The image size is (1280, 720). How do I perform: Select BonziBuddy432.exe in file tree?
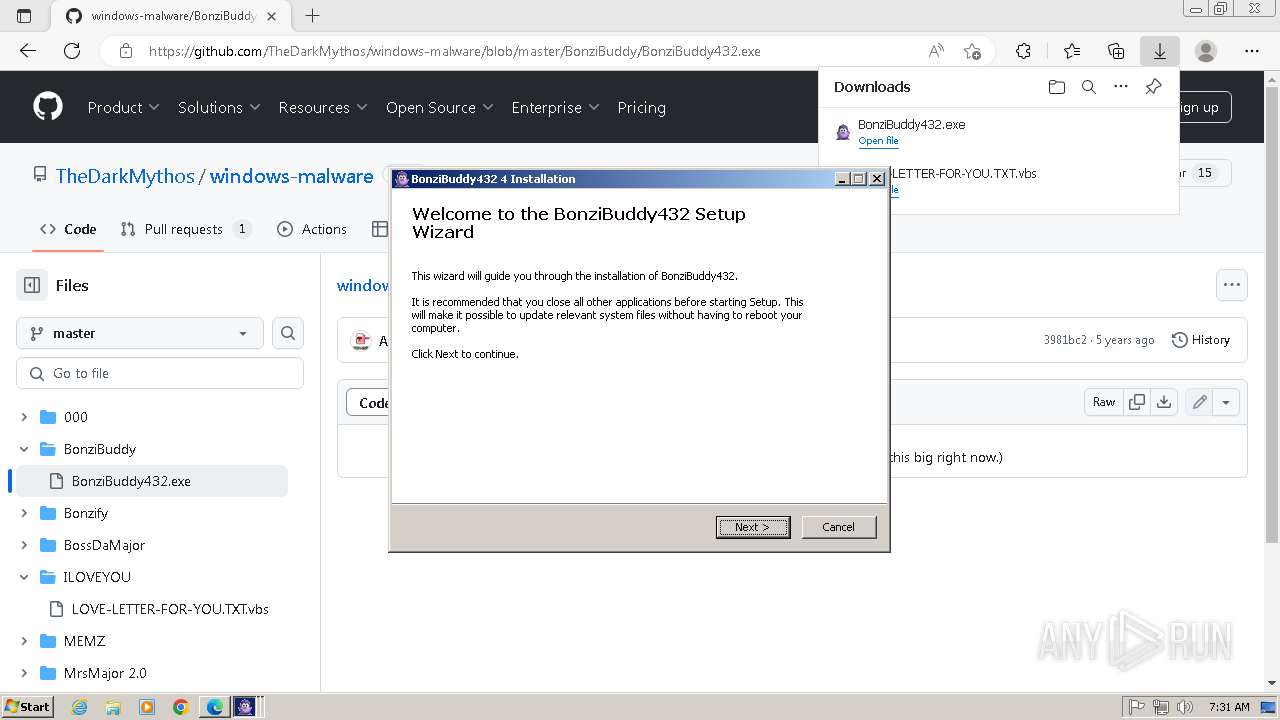tap(152, 481)
